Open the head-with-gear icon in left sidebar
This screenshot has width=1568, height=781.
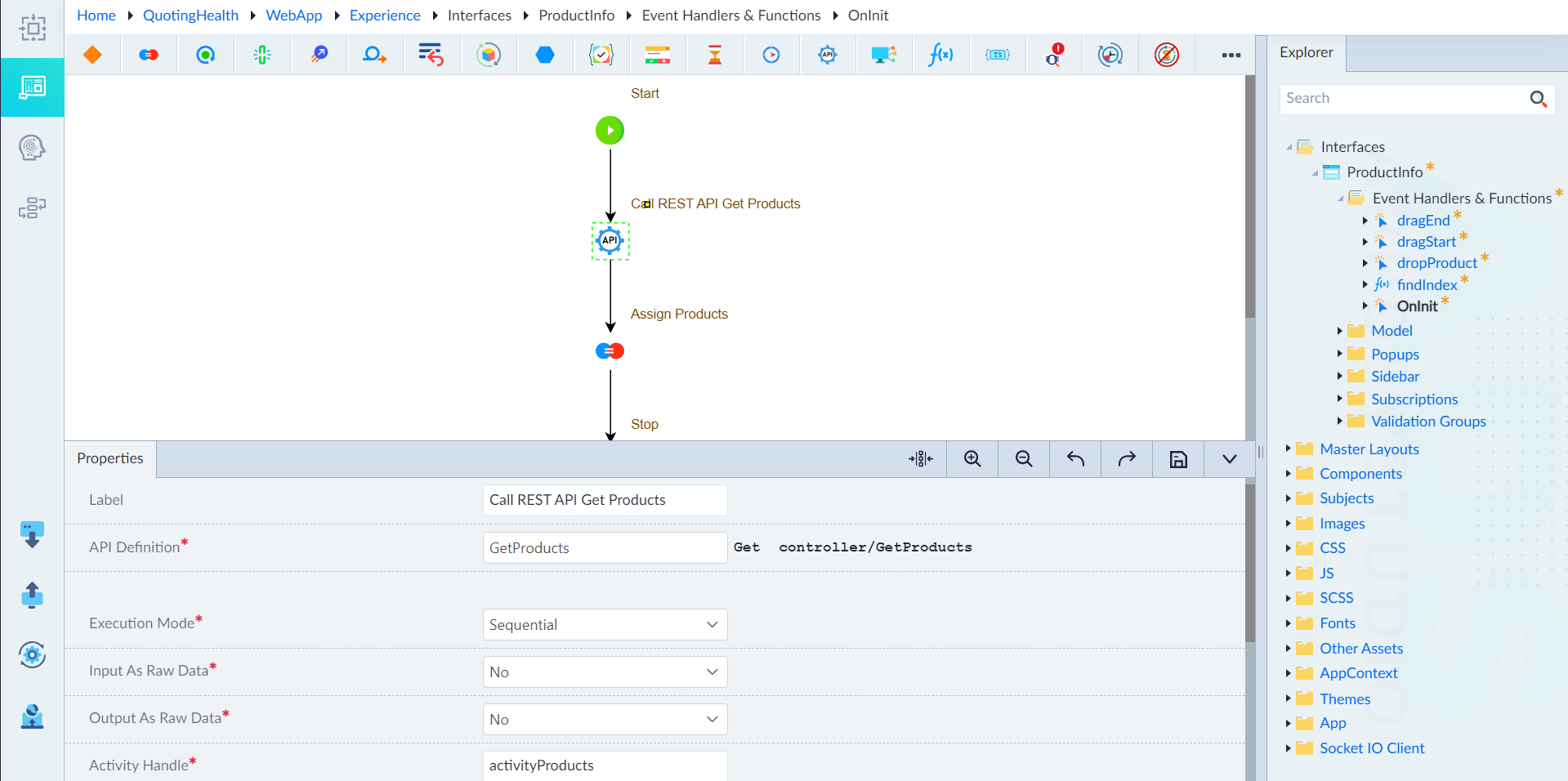(x=32, y=148)
